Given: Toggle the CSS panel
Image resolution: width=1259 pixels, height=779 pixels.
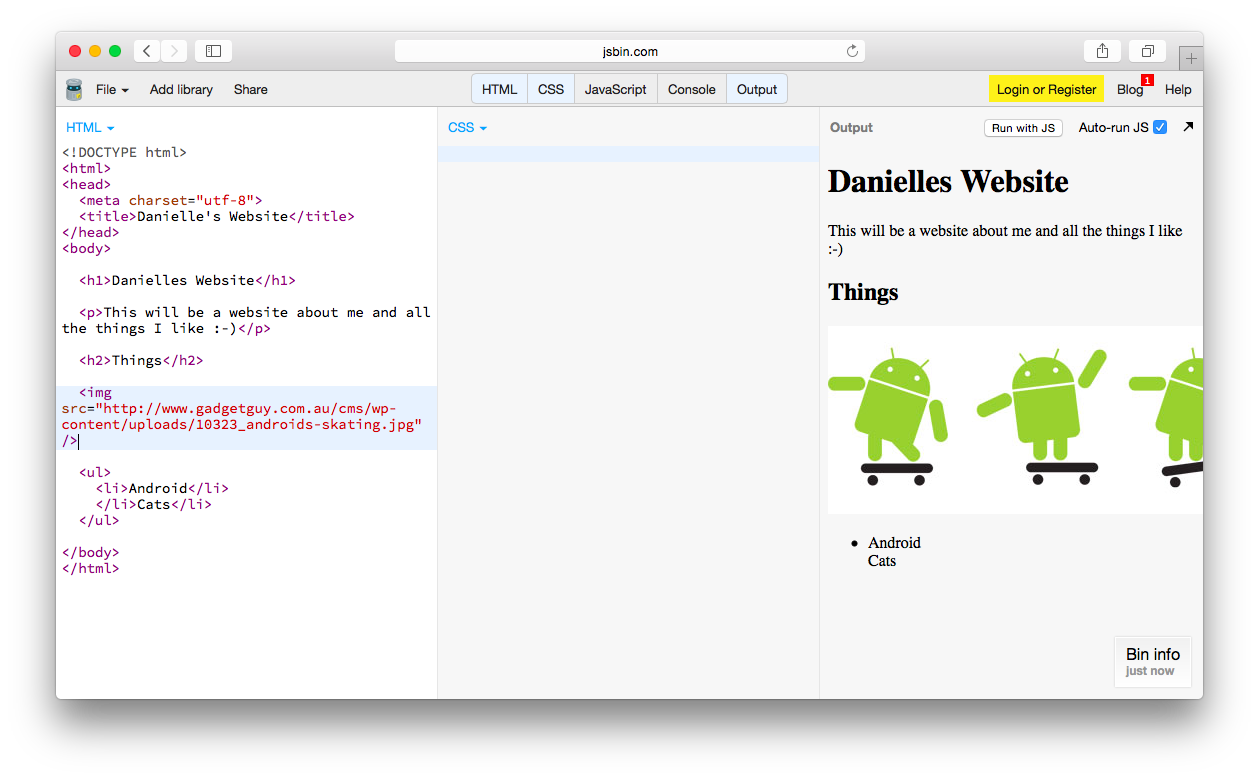Looking at the screenshot, I should [551, 89].
